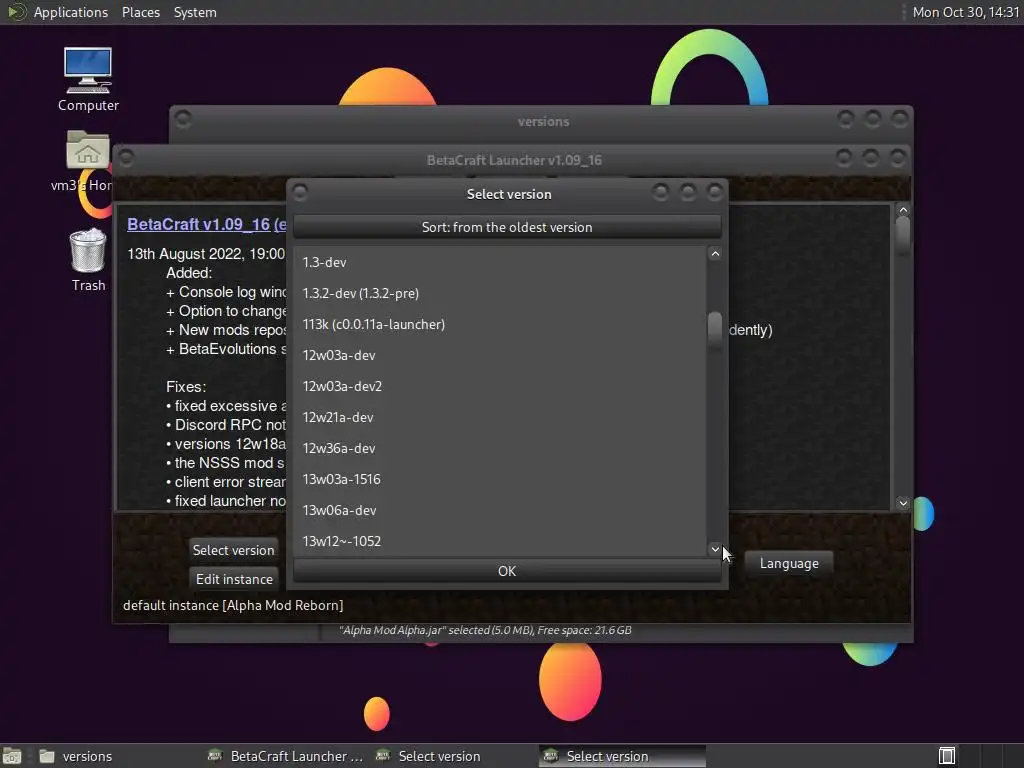Open the System menu
The width and height of the screenshot is (1024, 768).
pos(195,12)
